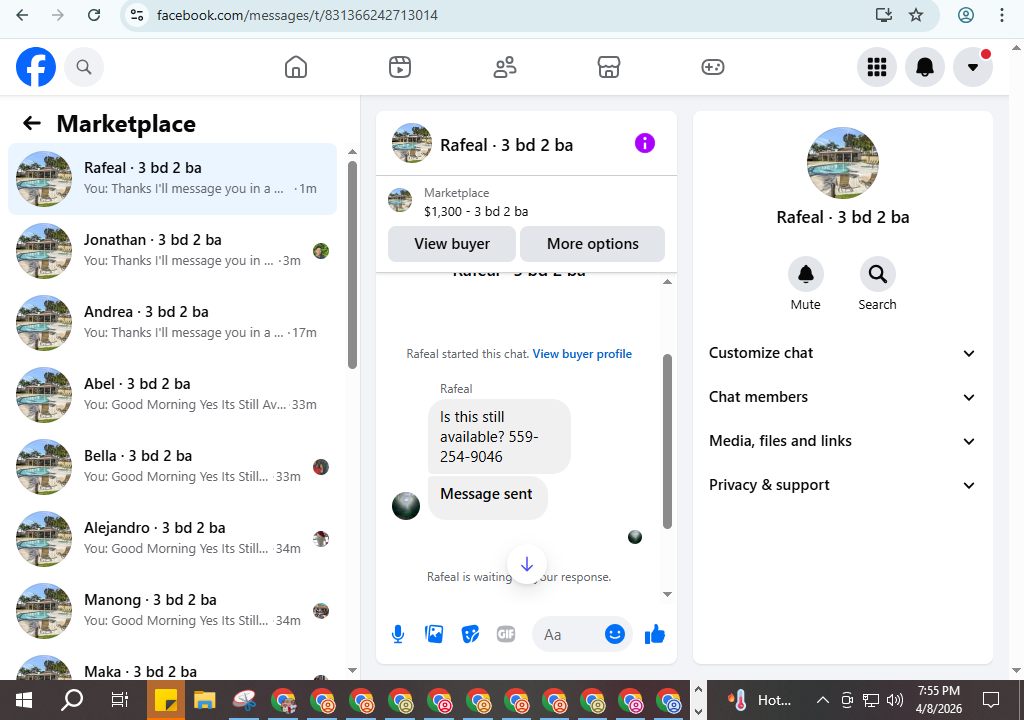Image resolution: width=1024 pixels, height=720 pixels.
Task: Expand the Customize chat section
Action: 842,353
